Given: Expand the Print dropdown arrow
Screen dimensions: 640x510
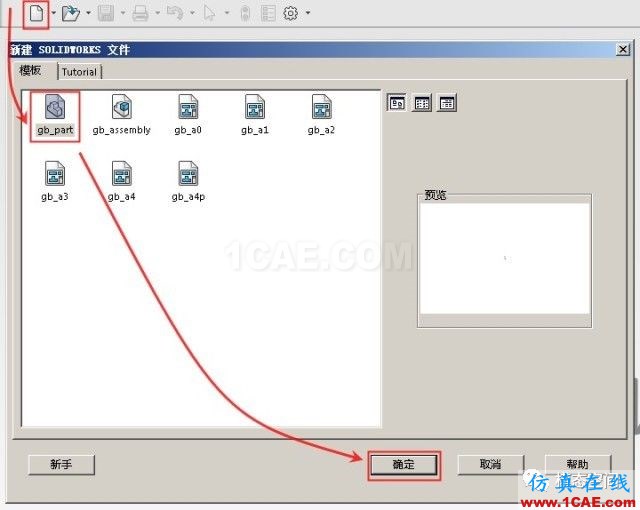Looking at the screenshot, I should (158, 13).
